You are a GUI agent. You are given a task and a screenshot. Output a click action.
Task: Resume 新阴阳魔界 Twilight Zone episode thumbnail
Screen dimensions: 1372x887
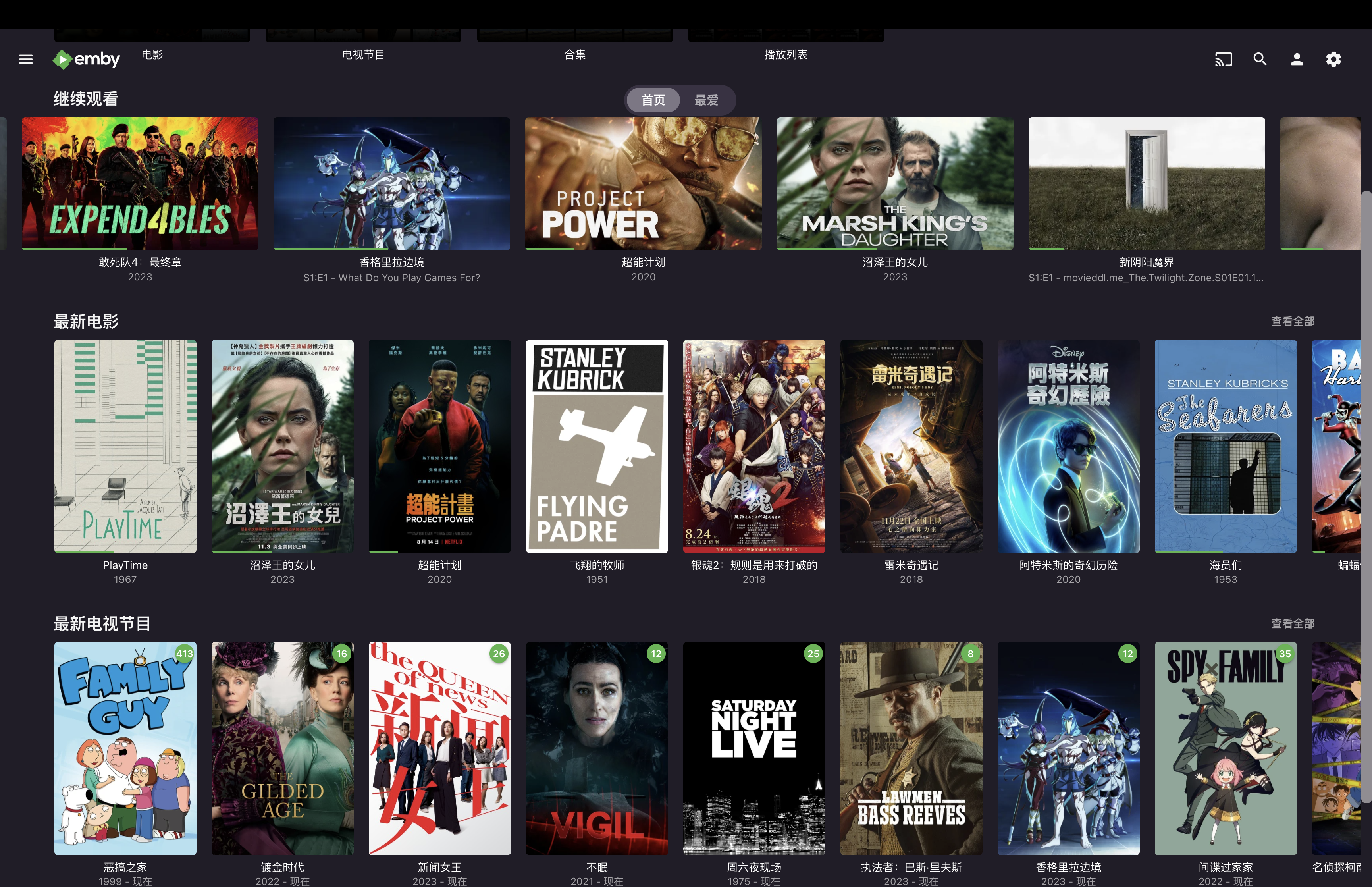pos(1146,183)
